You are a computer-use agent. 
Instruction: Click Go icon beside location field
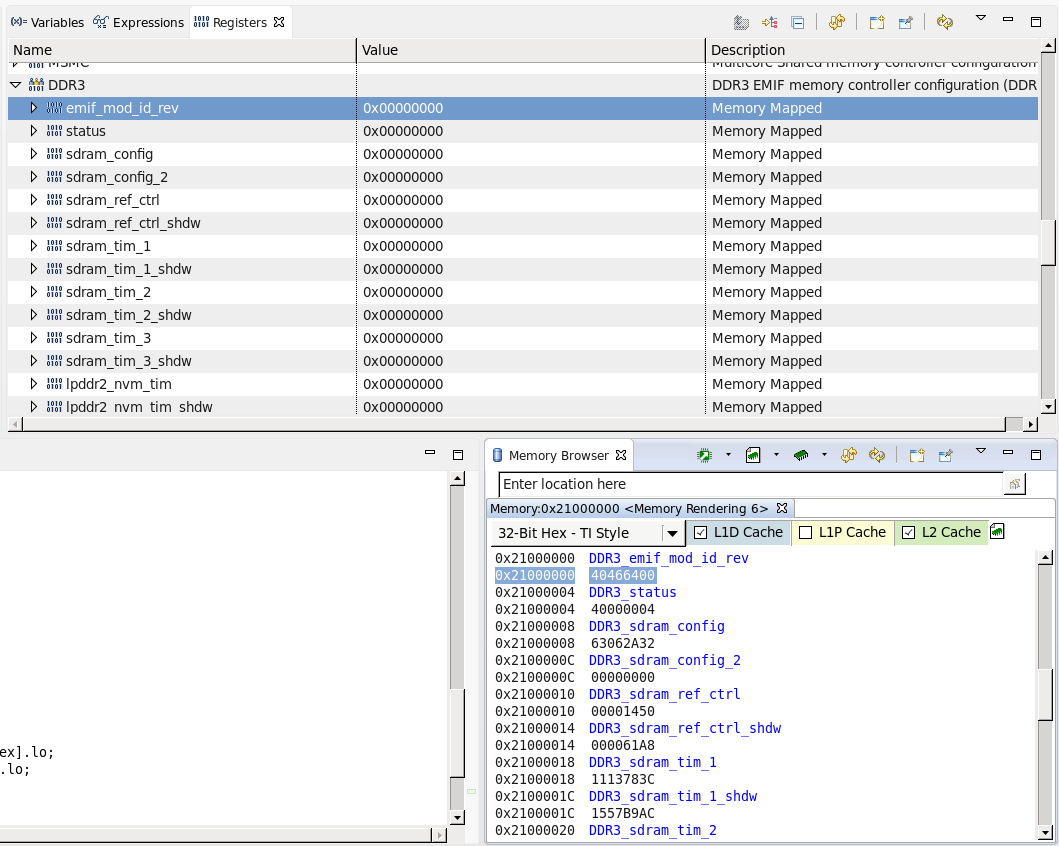[1015, 484]
